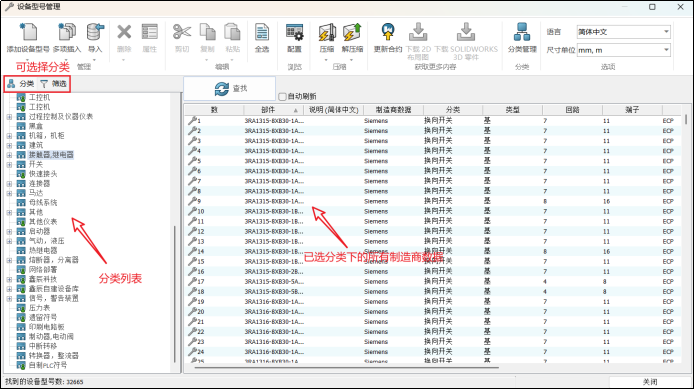Select the 印刷电路板 category

pos(47,327)
